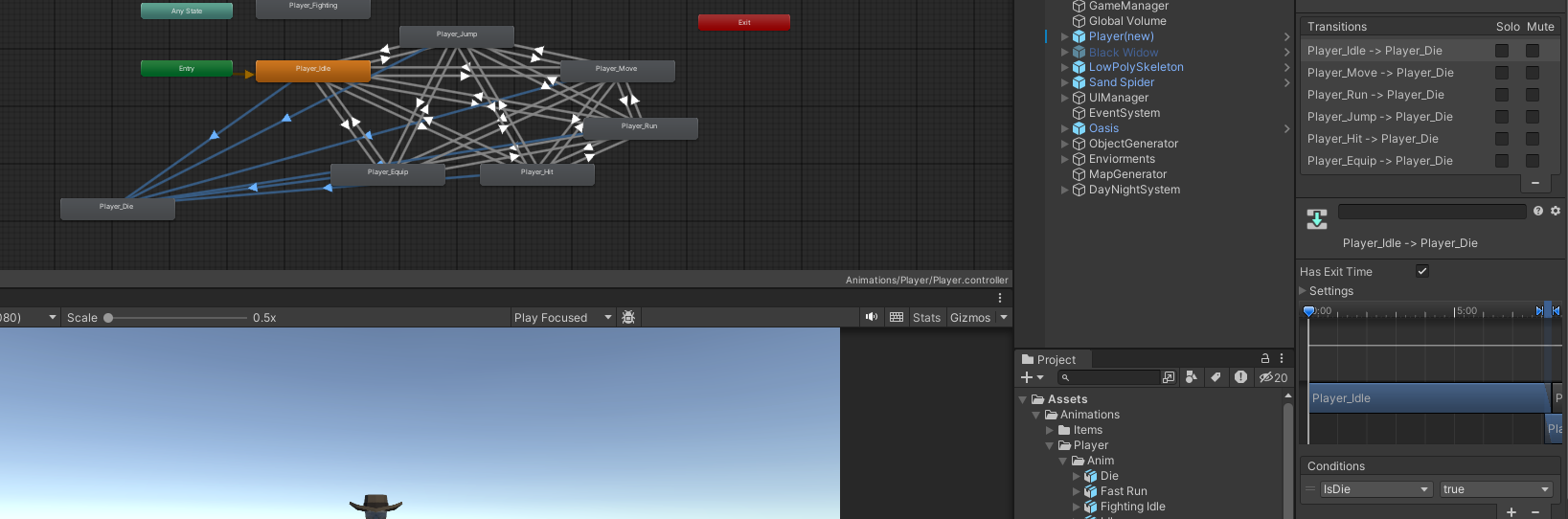The width and height of the screenshot is (1568, 519).
Task: Open the transition settings gear icon
Action: 1556,211
